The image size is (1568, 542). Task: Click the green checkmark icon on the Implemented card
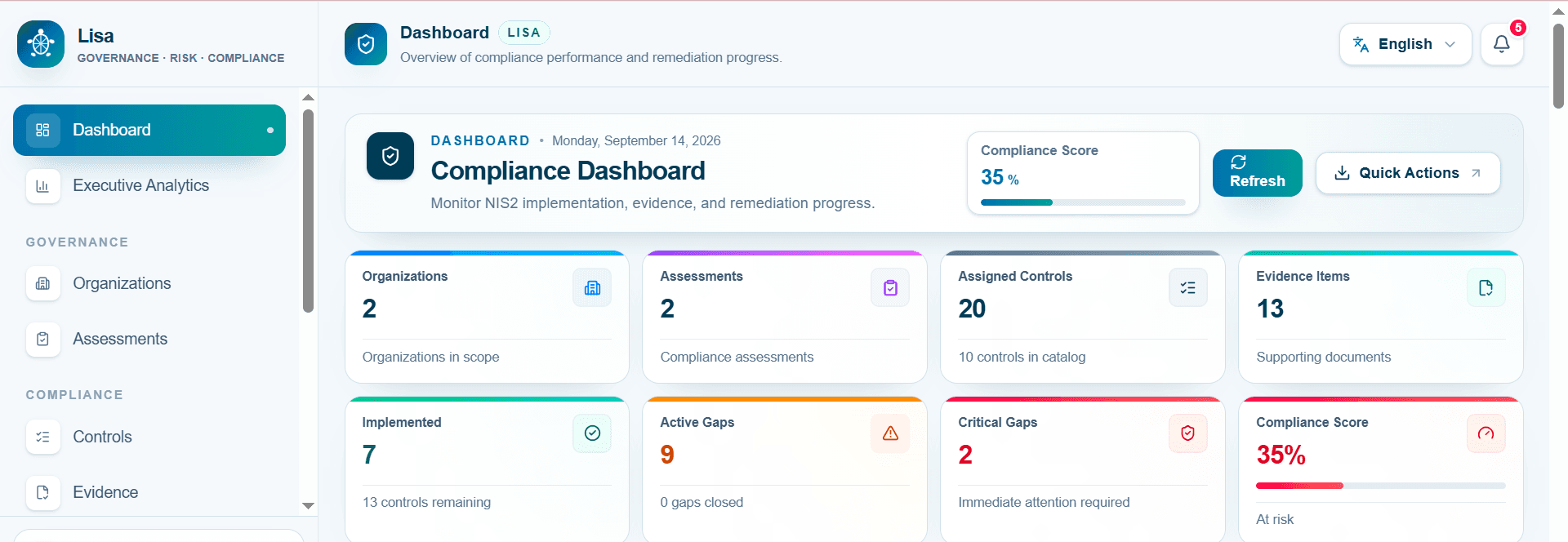pos(592,433)
